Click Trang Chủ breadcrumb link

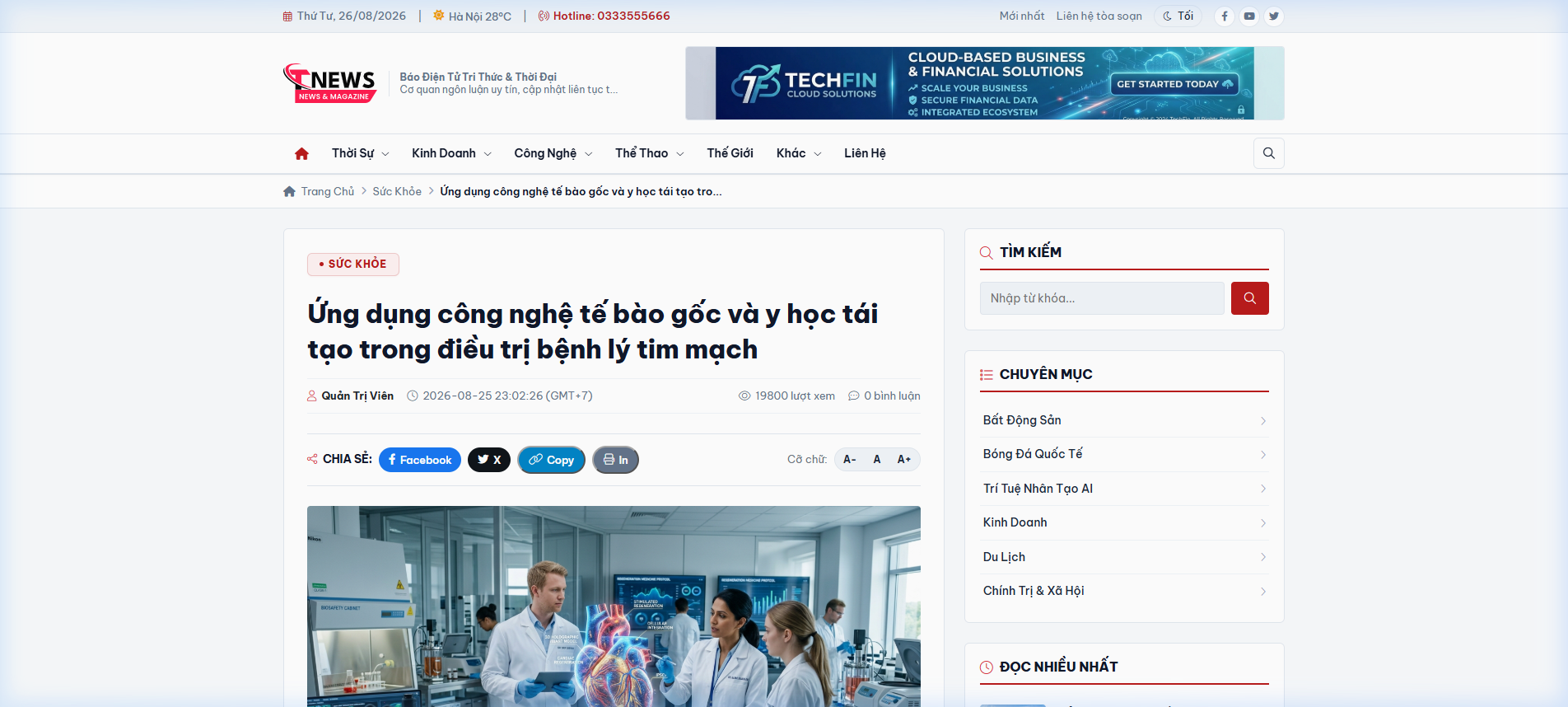(x=327, y=191)
